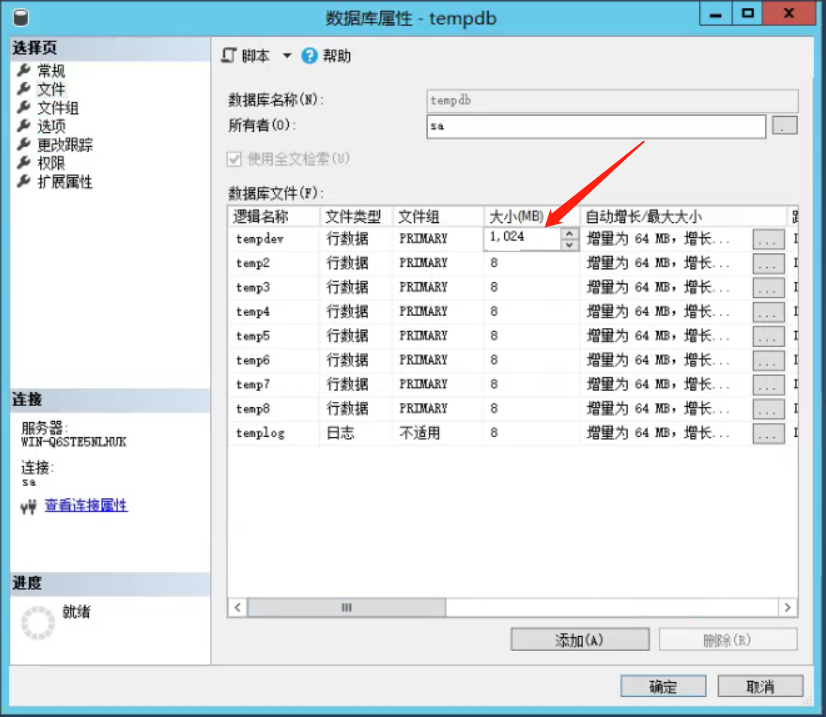Open autogrowth ellipsis button for temp4
The width and height of the screenshot is (826, 717).
(x=768, y=312)
